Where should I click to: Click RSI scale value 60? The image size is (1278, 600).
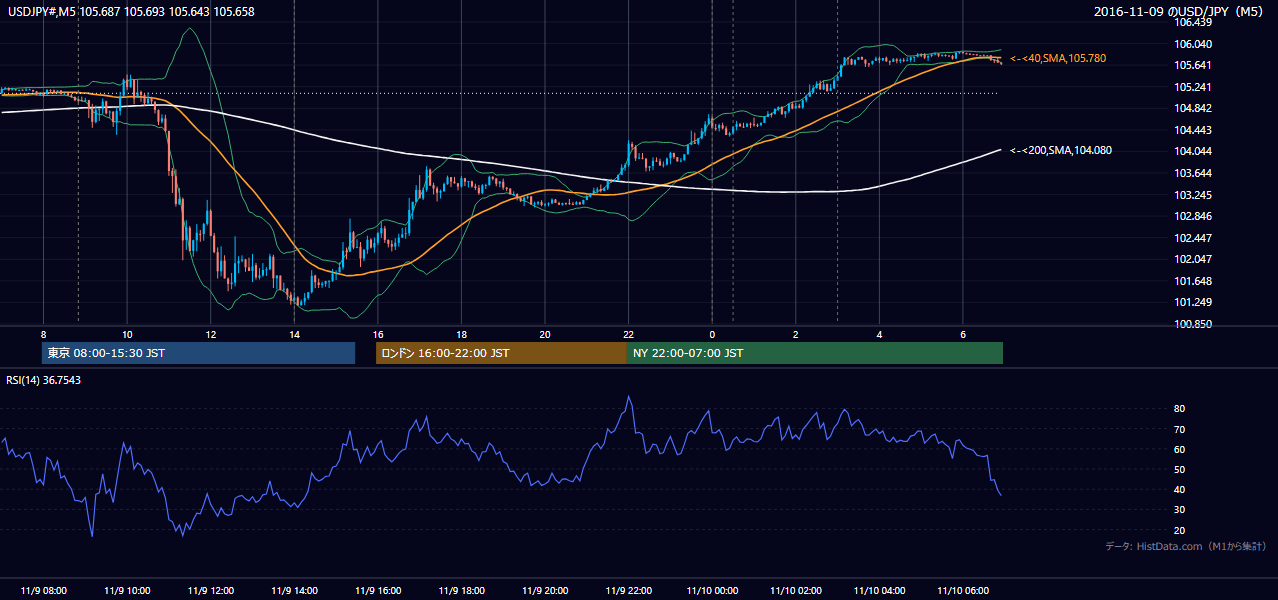tap(1180, 449)
